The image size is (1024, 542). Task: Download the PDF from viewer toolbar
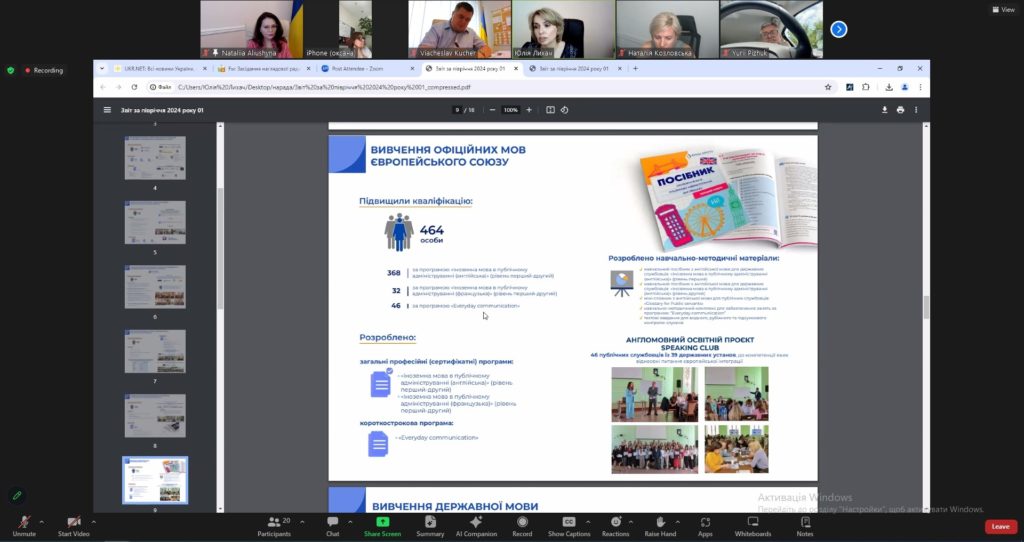point(884,110)
